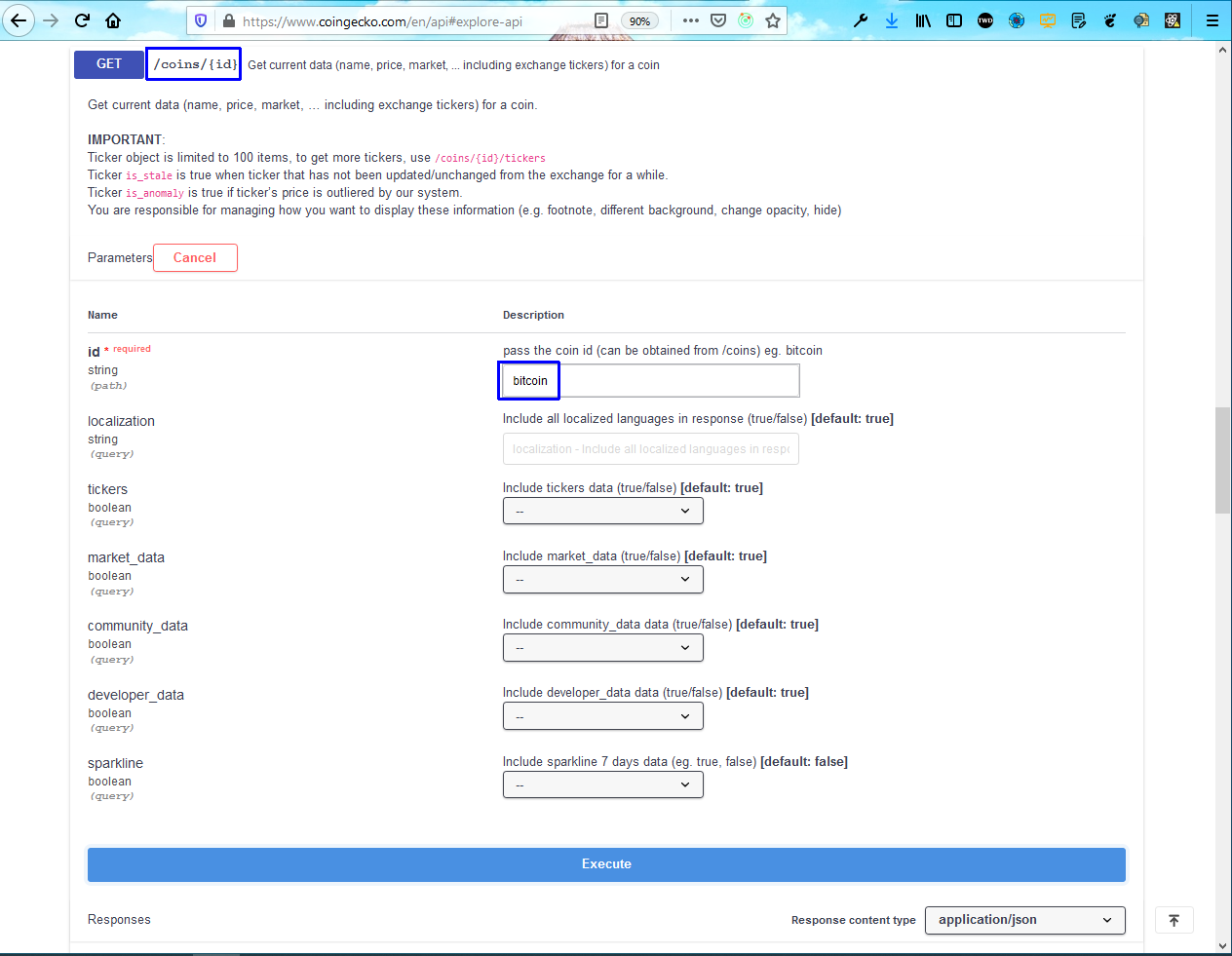Click the React atom extension icon
Screen dimensions: 1232x956
click(x=1173, y=20)
